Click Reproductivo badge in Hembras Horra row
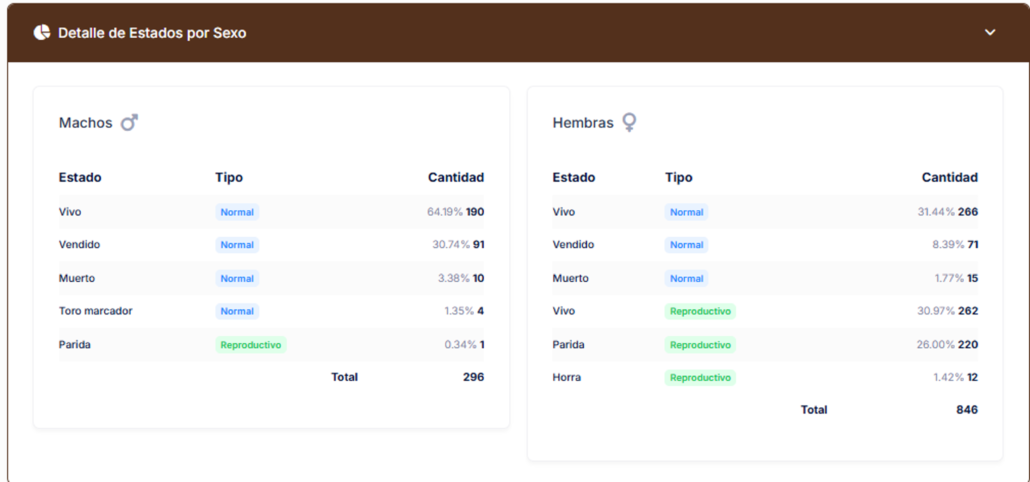 (700, 378)
